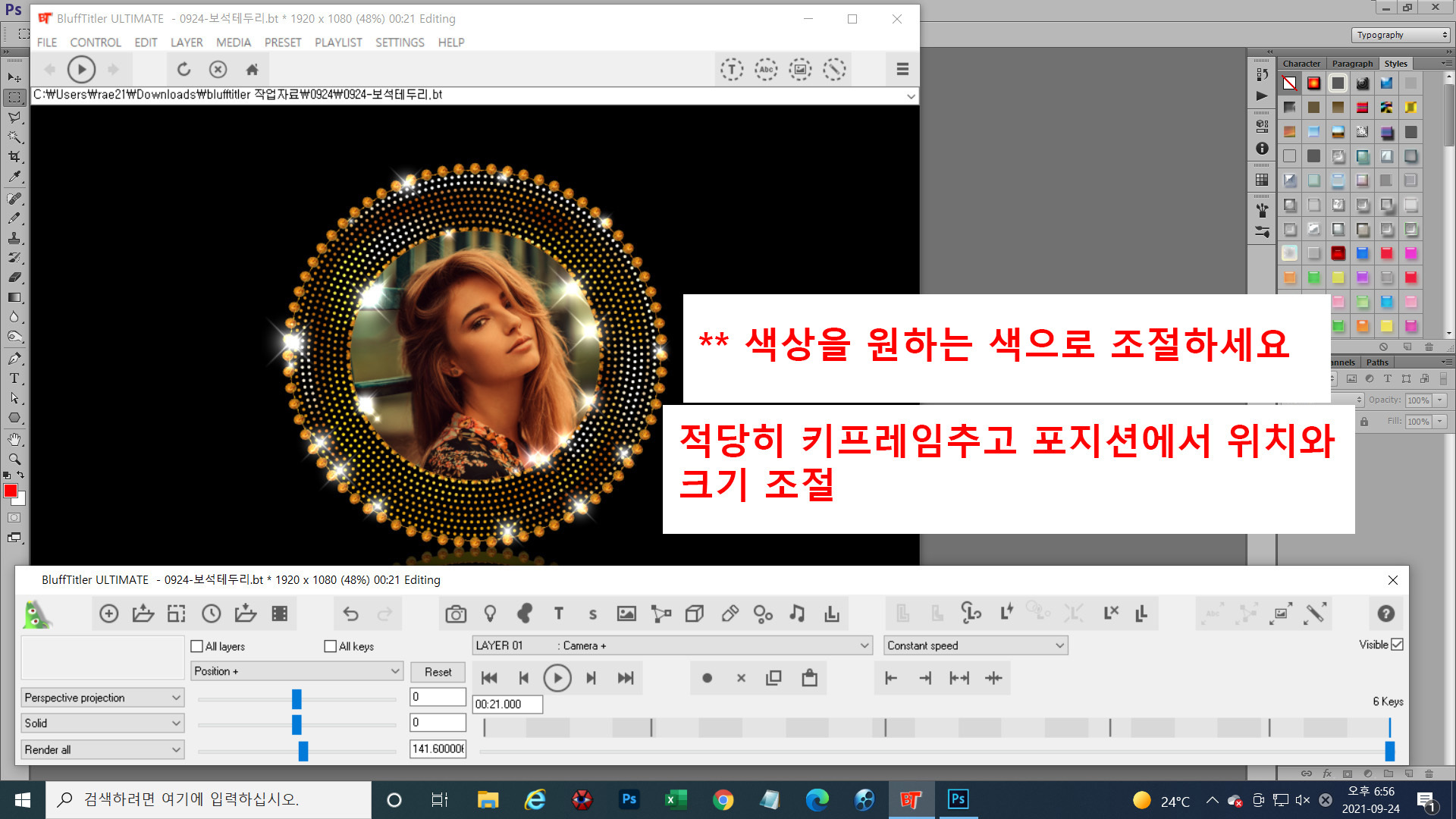Click the Reset button
This screenshot has height=819, width=1456.
pyautogui.click(x=438, y=672)
